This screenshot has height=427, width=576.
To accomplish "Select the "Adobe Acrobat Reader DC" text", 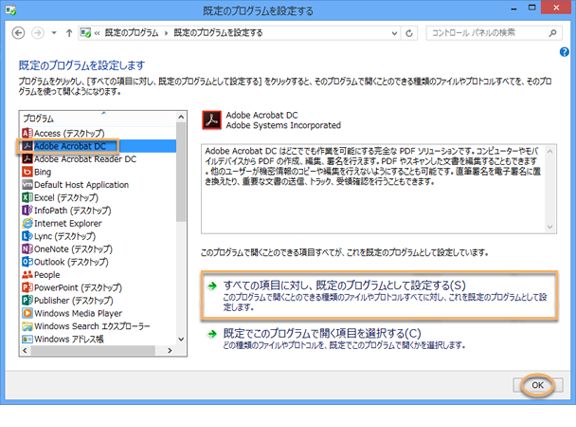I will pos(85,159).
